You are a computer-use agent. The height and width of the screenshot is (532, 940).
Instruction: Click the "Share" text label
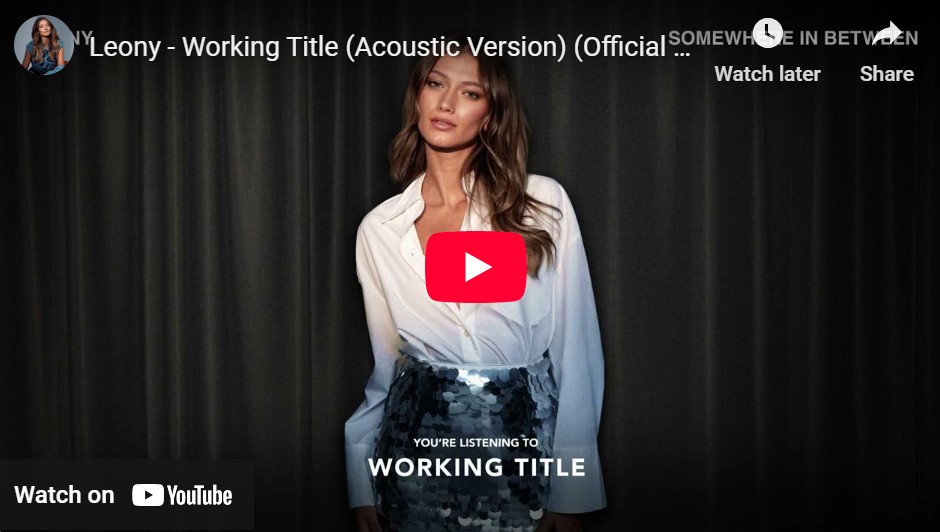(x=887, y=74)
